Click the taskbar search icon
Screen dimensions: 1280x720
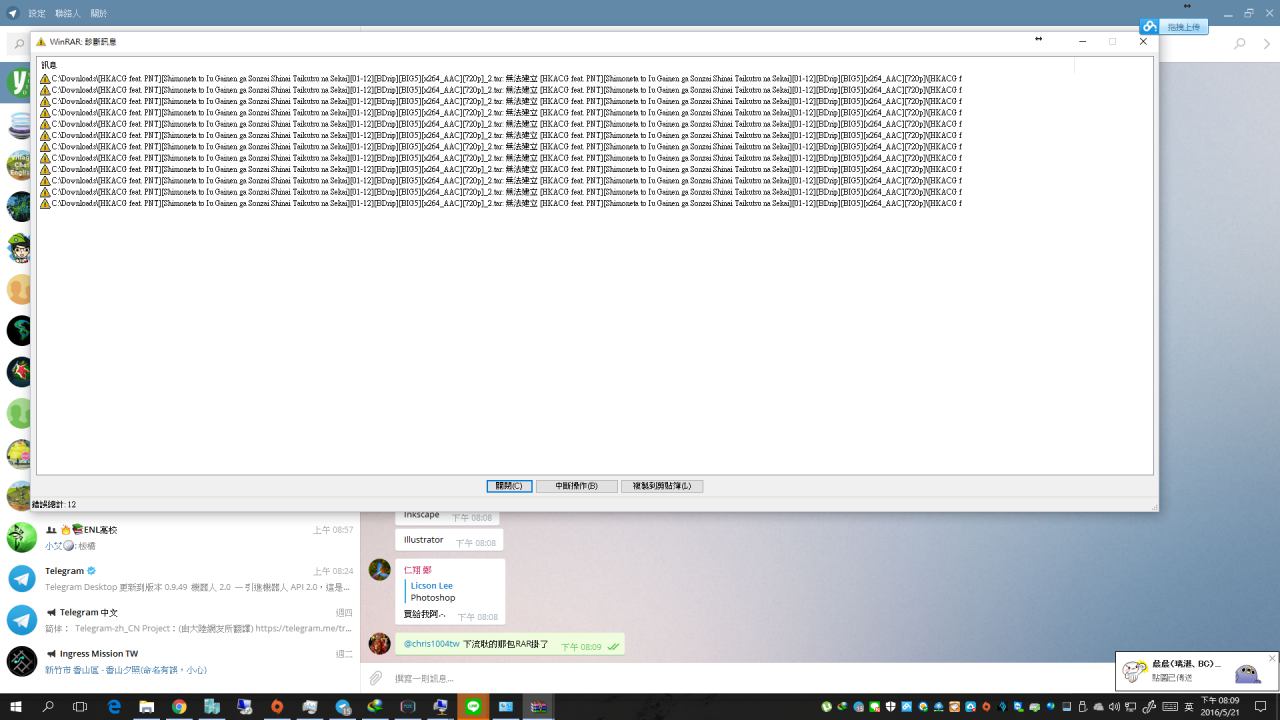tap(47, 706)
